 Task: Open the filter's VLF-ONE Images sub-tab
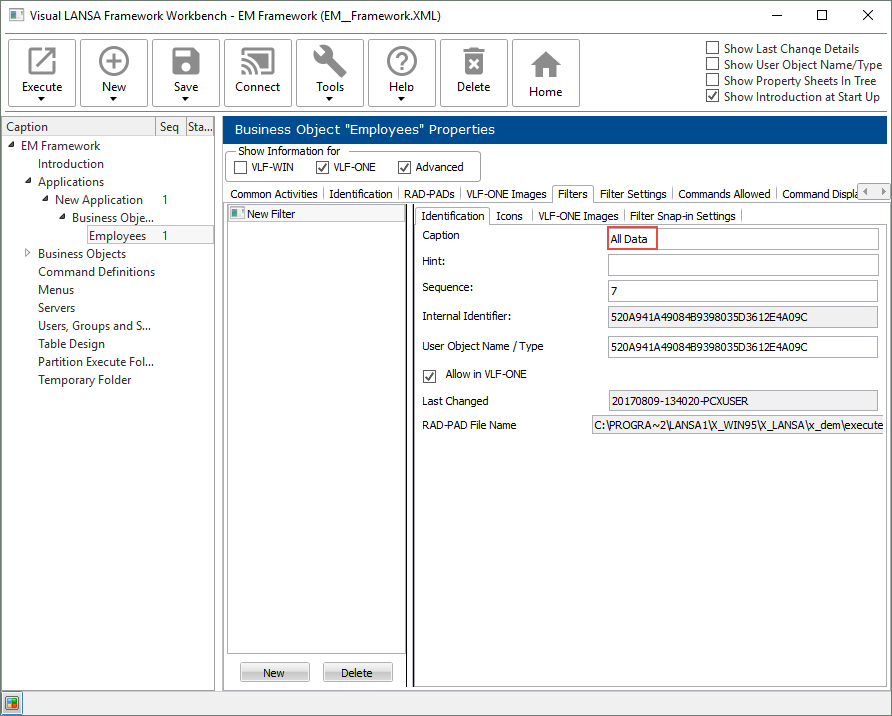[578, 216]
